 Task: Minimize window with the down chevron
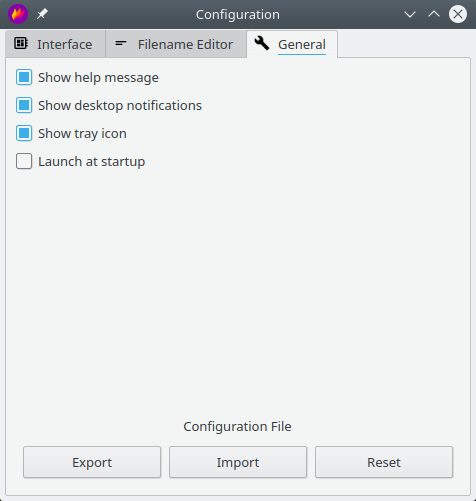point(410,14)
